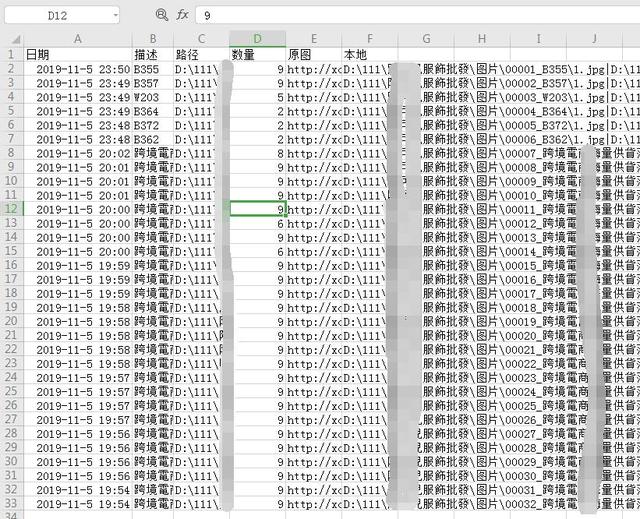The image size is (640, 519).
Task: Click the selected cell D12 with value 9
Action: pos(258,209)
